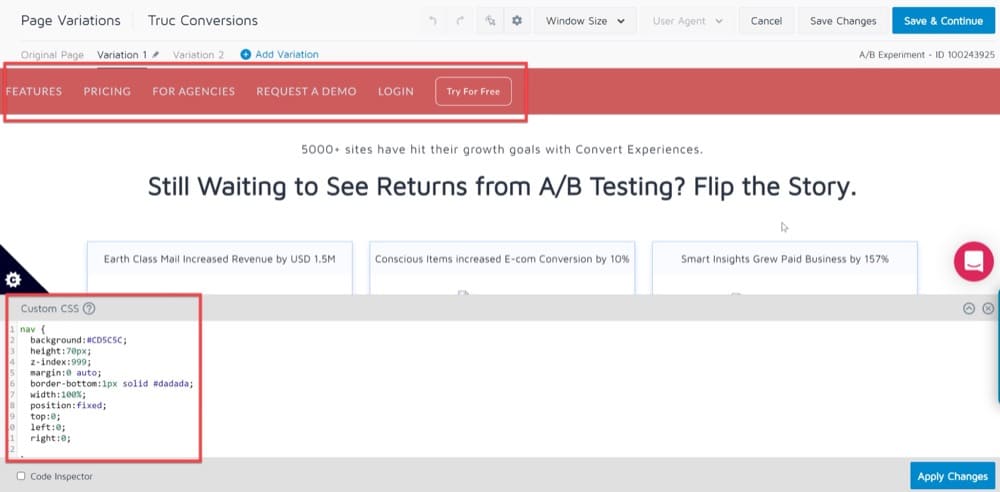Select the Variation 1 tab
This screenshot has width=1000, height=492.
coord(122,55)
